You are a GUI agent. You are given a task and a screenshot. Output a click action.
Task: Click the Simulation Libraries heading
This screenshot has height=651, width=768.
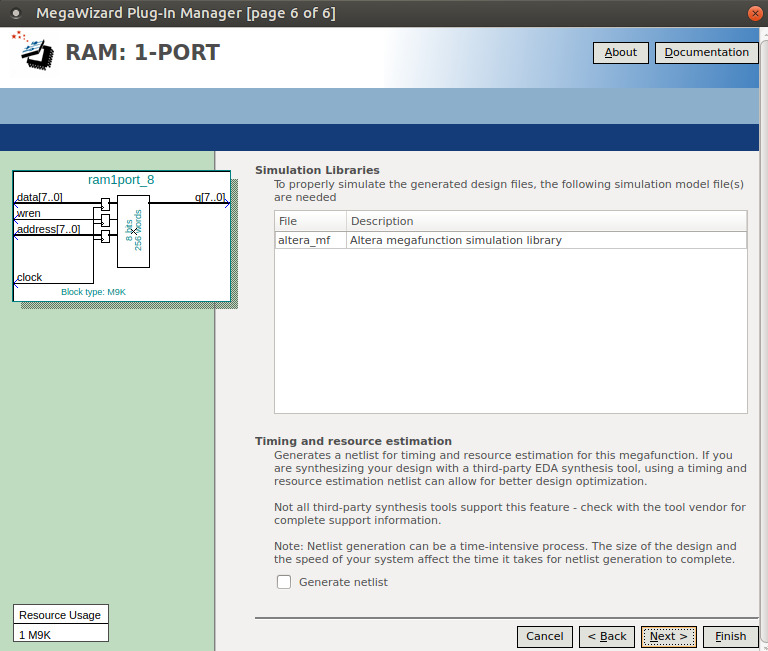click(317, 170)
